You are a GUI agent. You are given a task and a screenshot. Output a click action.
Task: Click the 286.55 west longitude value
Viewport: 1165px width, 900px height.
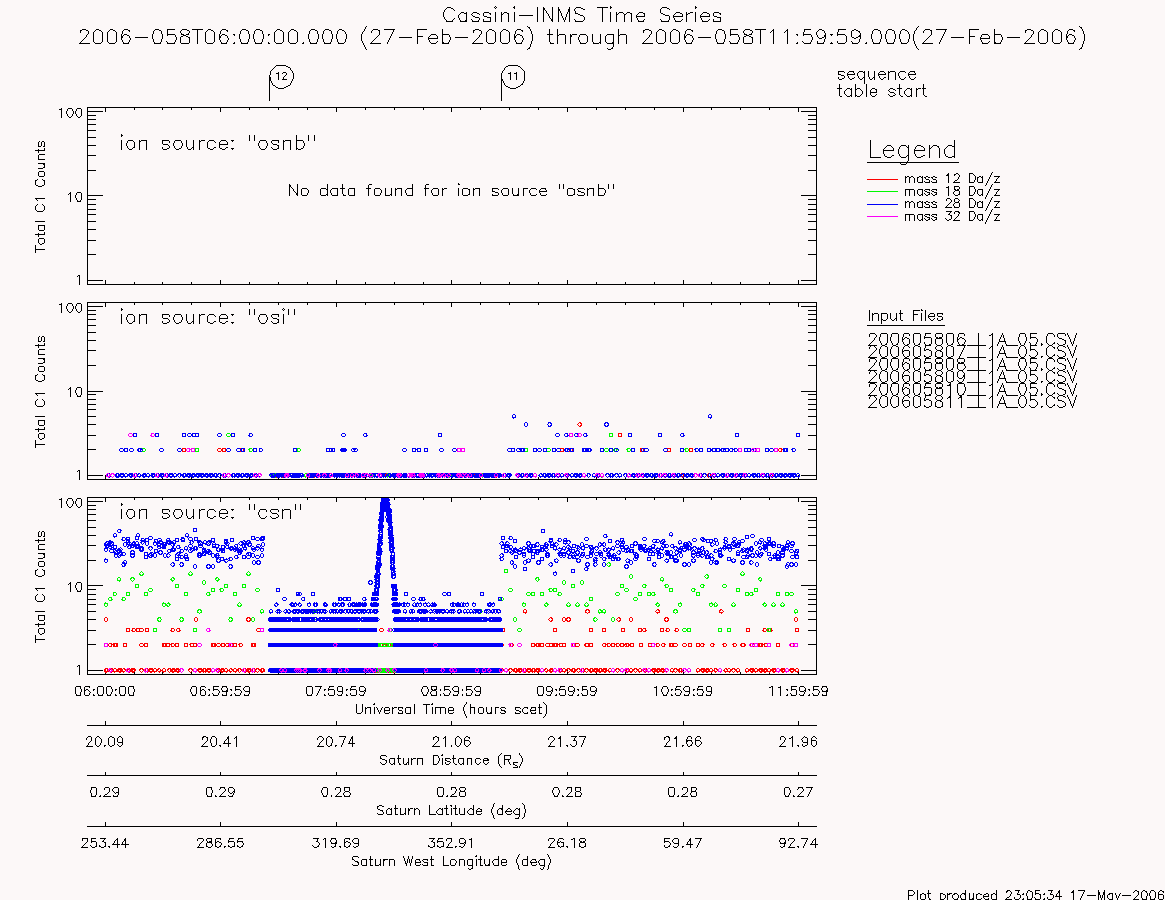coord(220,843)
